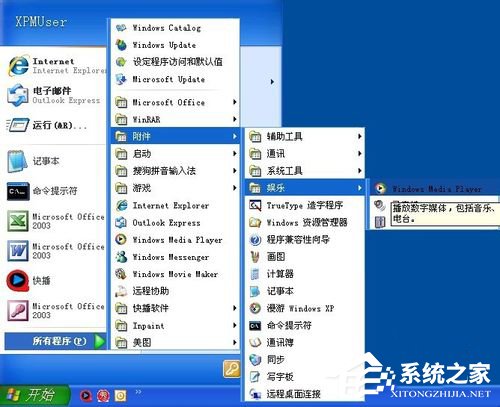Launch Microsoft Office Word 2003 icon
Screen dimensions: 500x407
pyautogui.click(x=18, y=251)
